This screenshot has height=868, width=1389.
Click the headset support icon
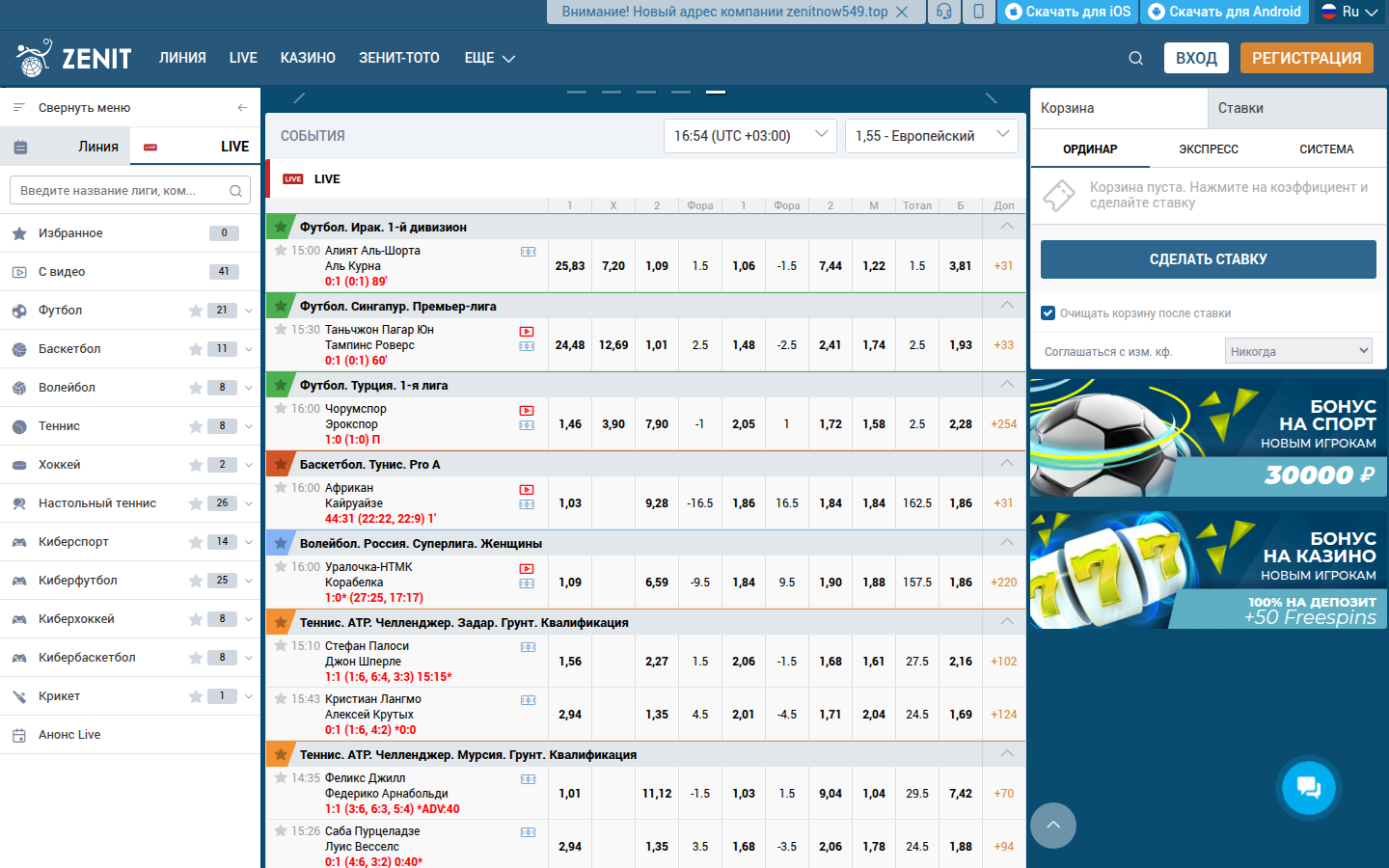[944, 13]
